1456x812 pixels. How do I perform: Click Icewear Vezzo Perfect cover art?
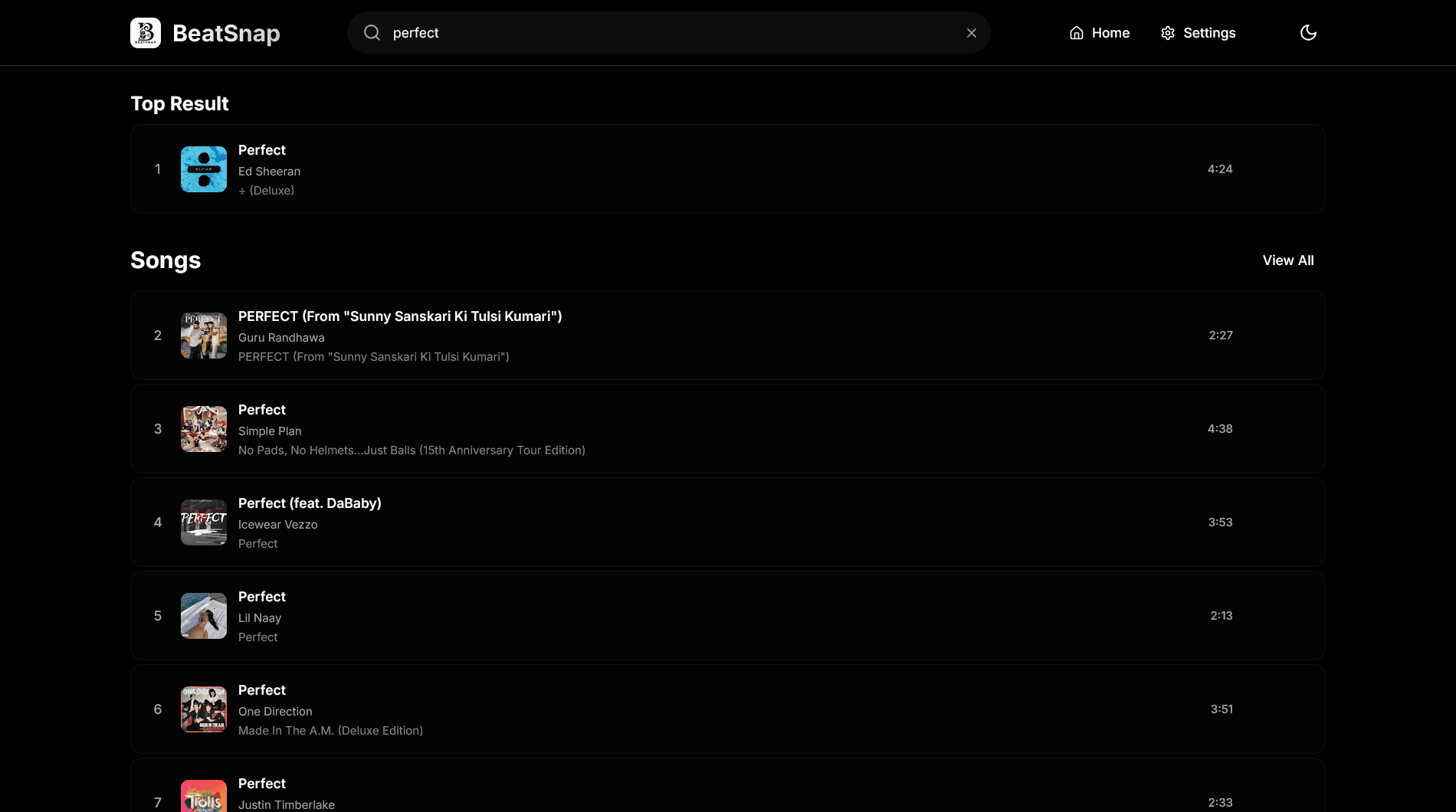[204, 522]
